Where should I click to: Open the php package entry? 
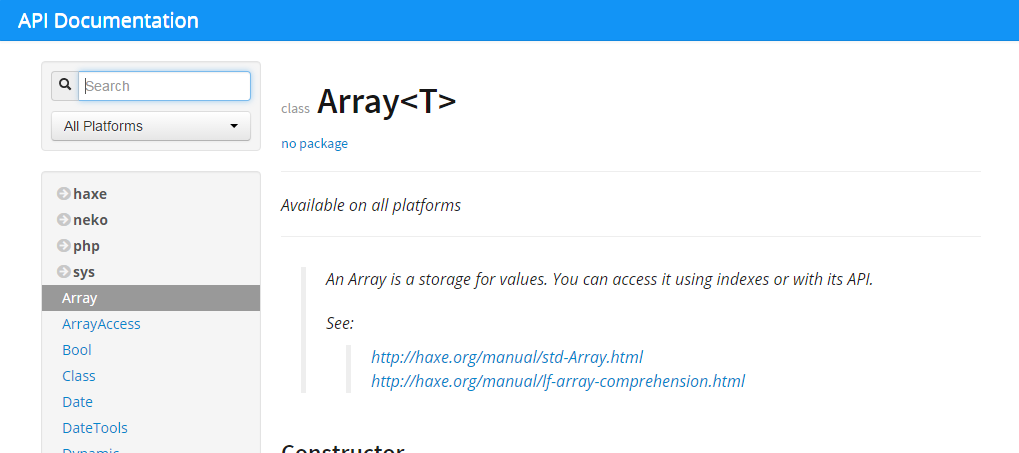pos(86,246)
